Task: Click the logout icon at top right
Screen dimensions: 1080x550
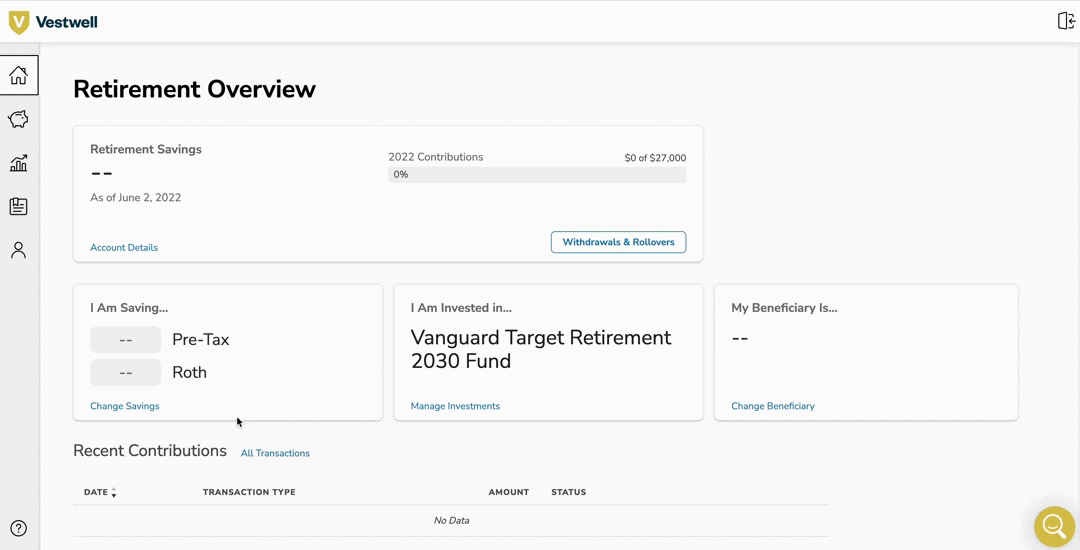Action: tap(1066, 21)
